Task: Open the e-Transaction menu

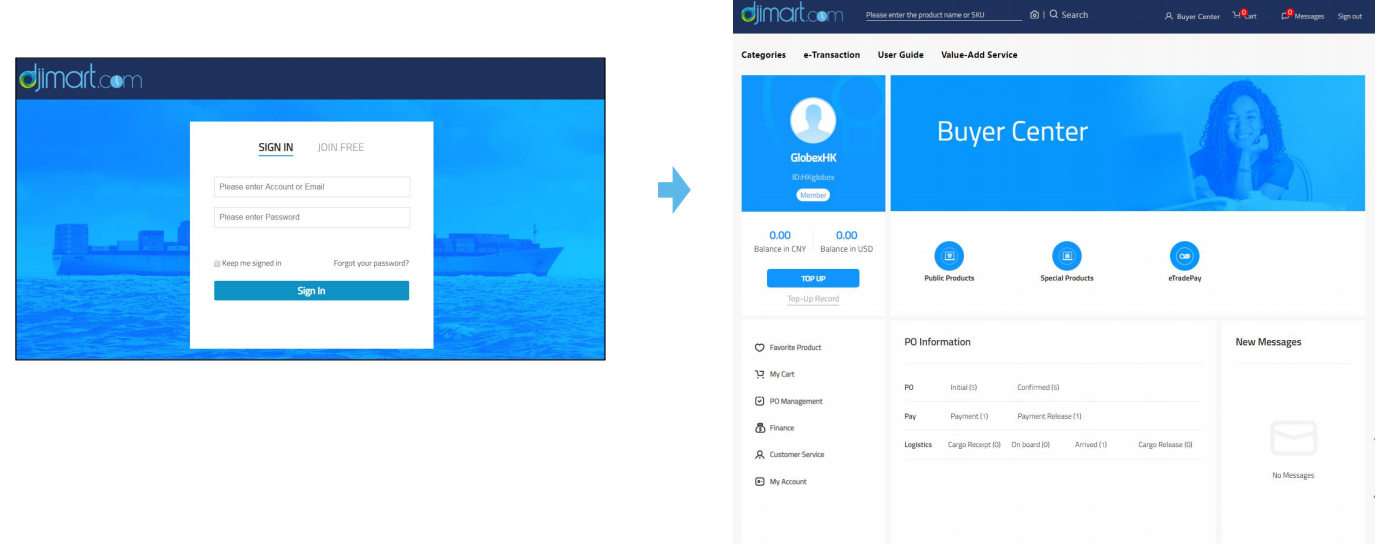Action: pos(832,55)
